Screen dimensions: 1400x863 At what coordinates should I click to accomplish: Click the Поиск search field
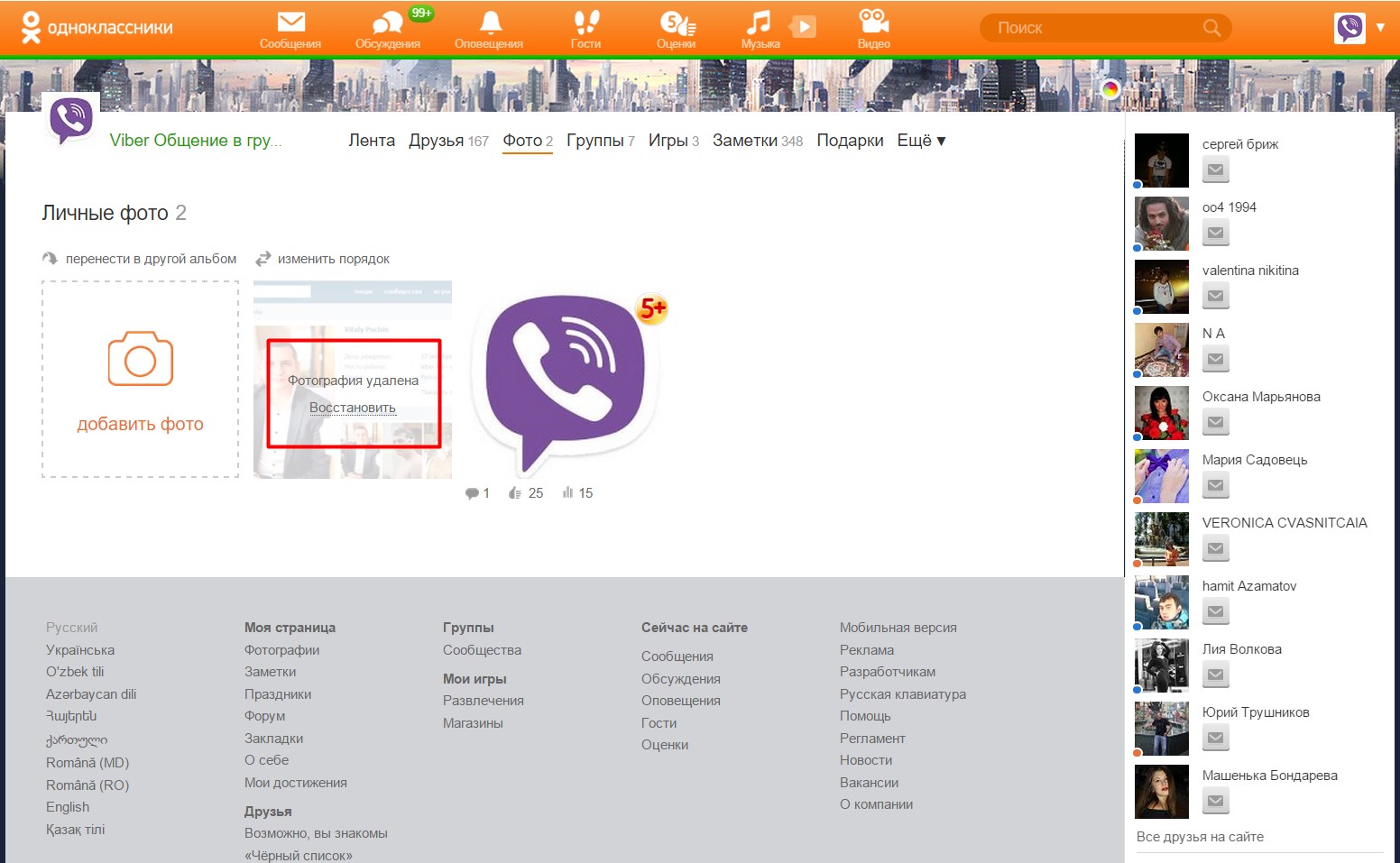click(x=1096, y=28)
